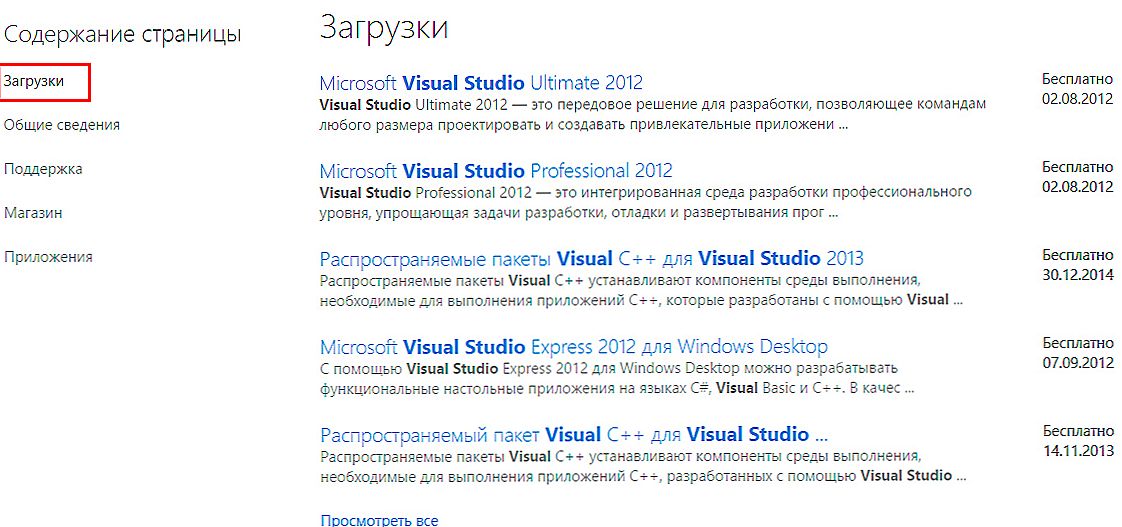1122x527 pixels.
Task: Click the date 02.08.2012 beside Ultimate 2012
Action: pos(1078,99)
